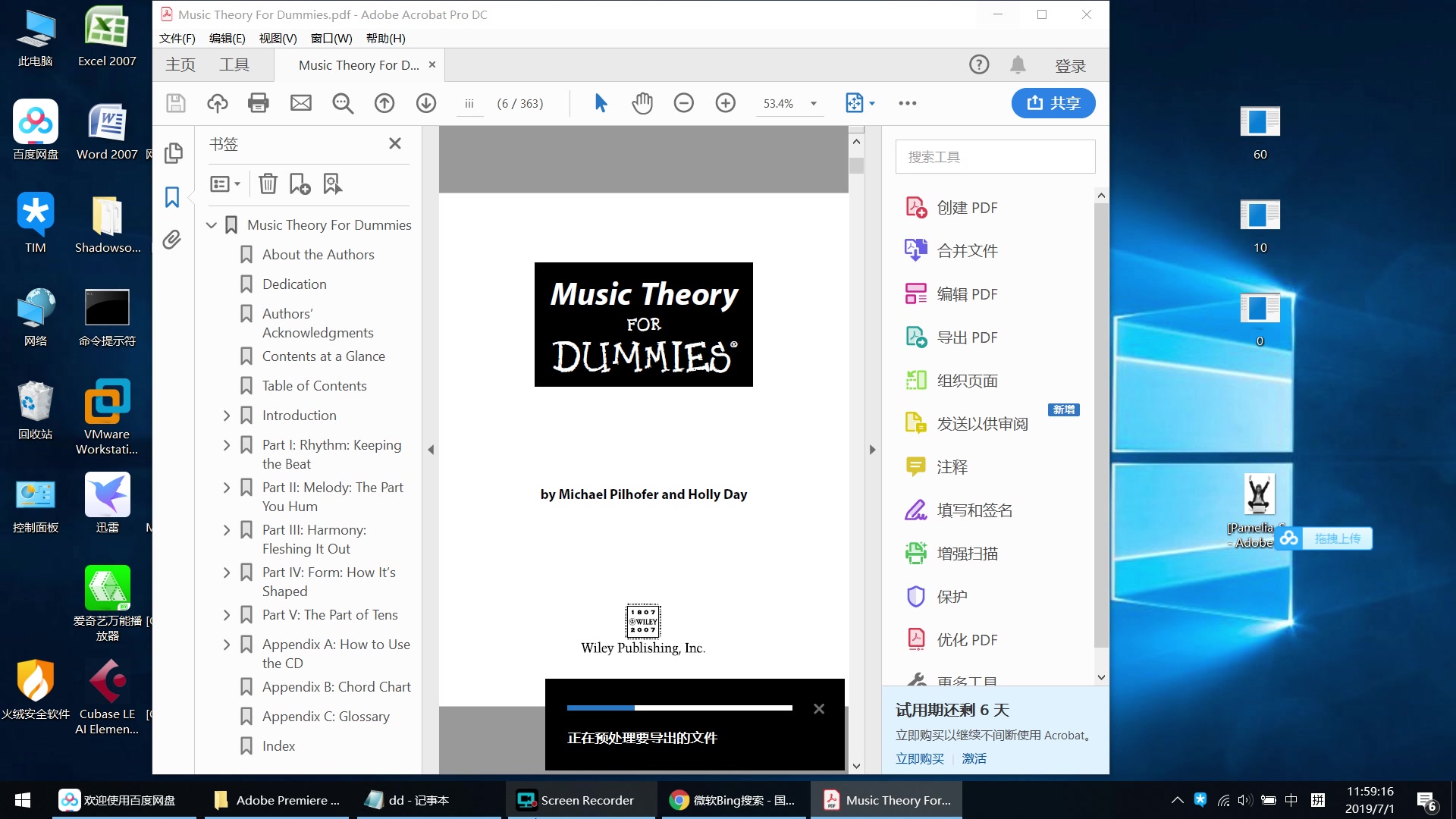Close the 书签 bookmarks panel
This screenshot has height=819, width=1456.
point(395,143)
